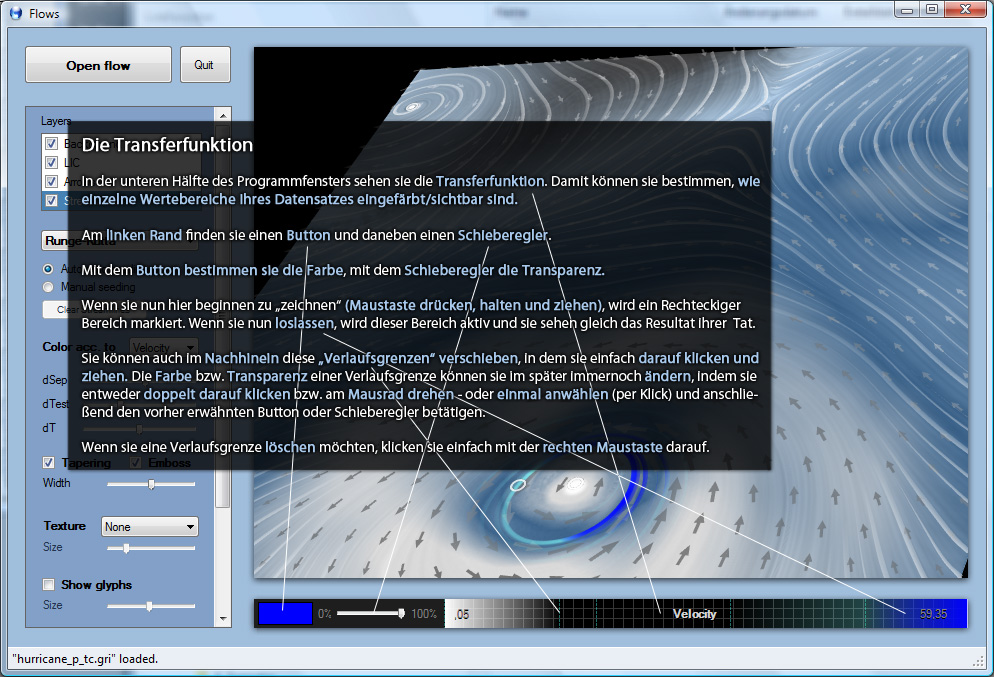Open the Color acc. to Velocity dropdown

[x=164, y=347]
